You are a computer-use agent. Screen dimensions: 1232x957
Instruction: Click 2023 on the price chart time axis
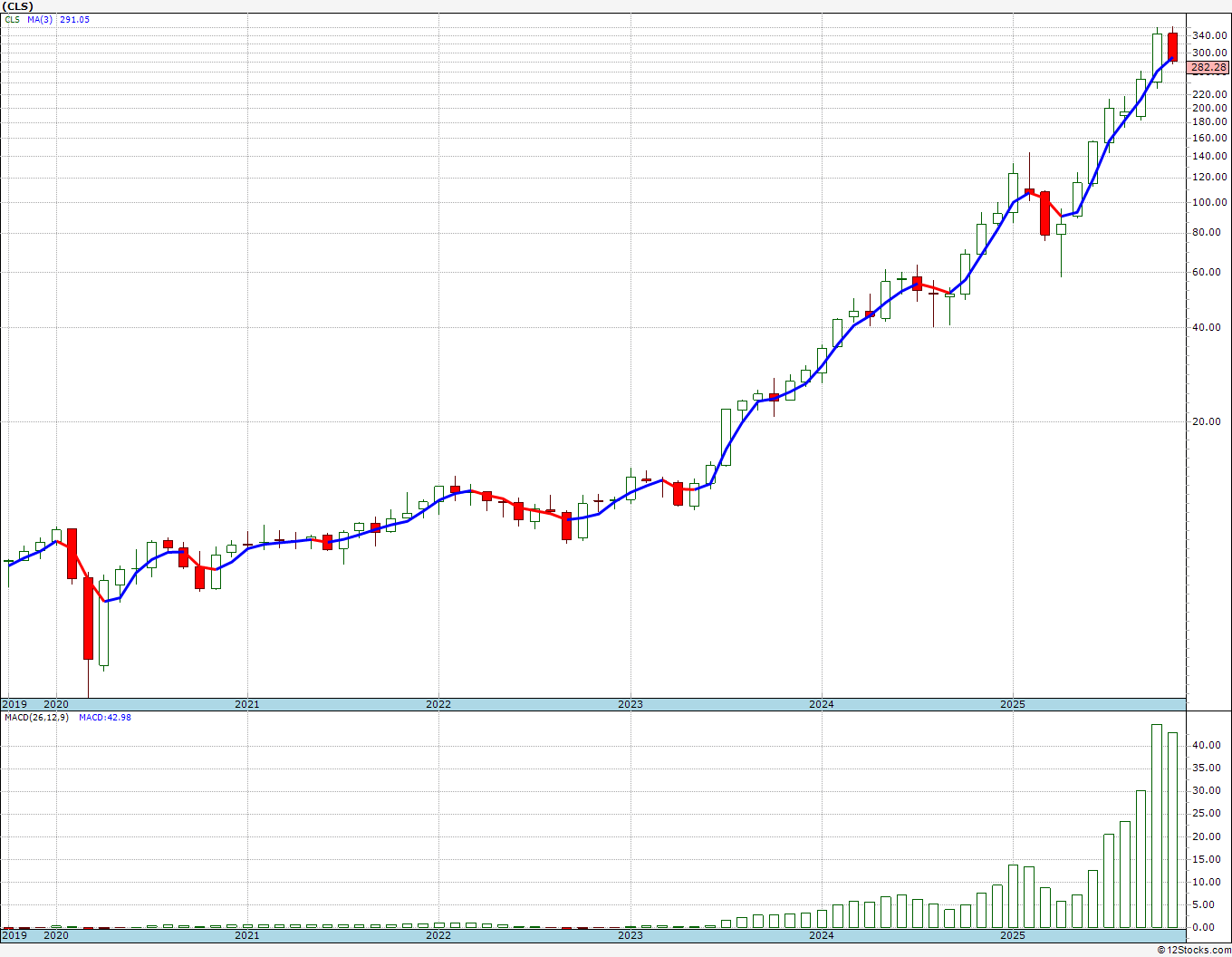click(x=630, y=704)
